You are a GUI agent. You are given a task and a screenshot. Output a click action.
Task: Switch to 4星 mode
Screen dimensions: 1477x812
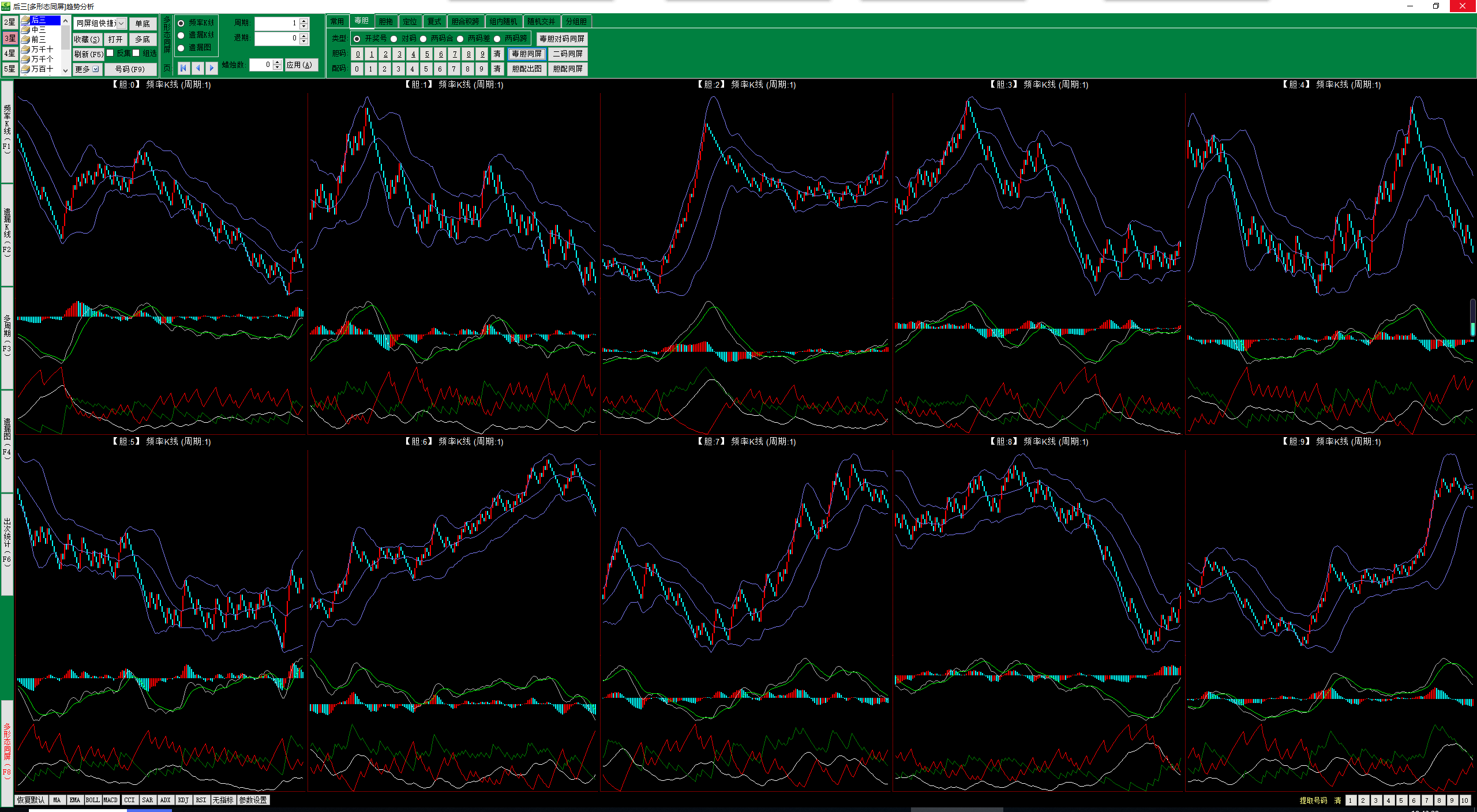(x=10, y=53)
